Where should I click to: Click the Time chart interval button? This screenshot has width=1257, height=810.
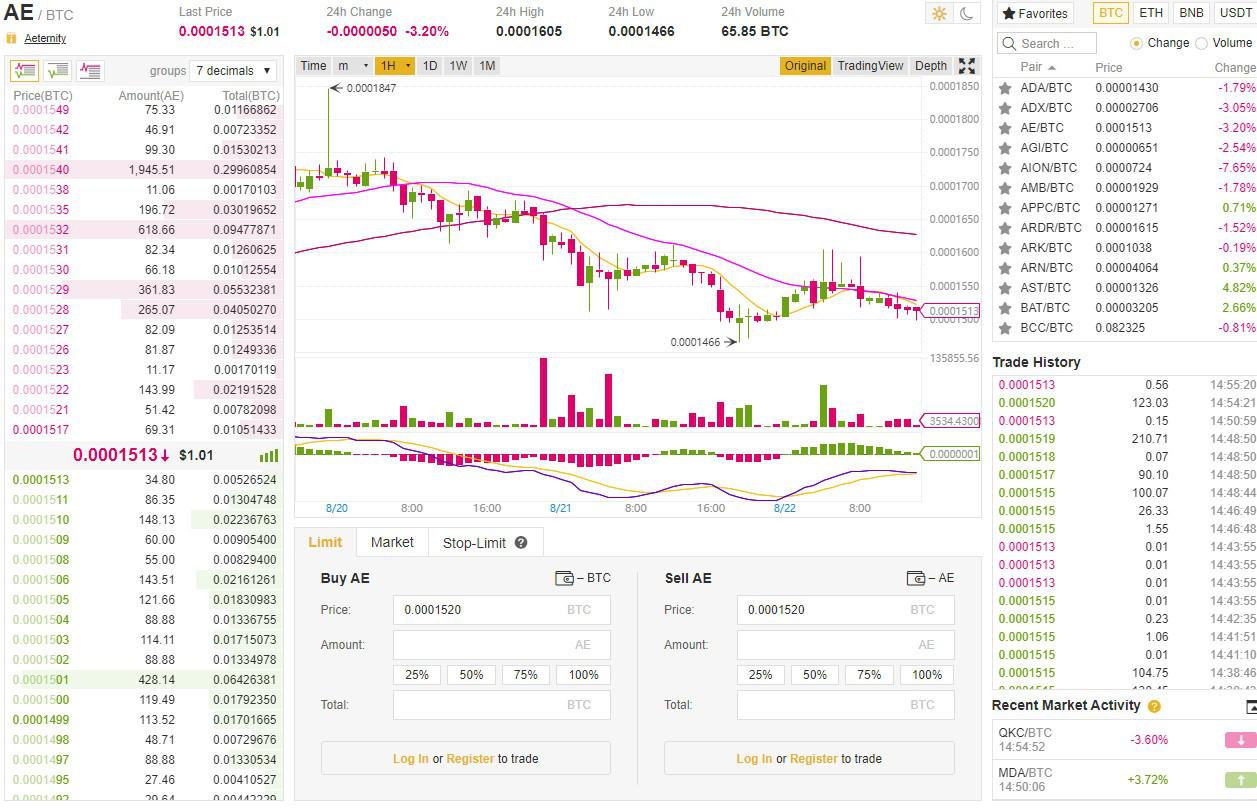point(313,66)
